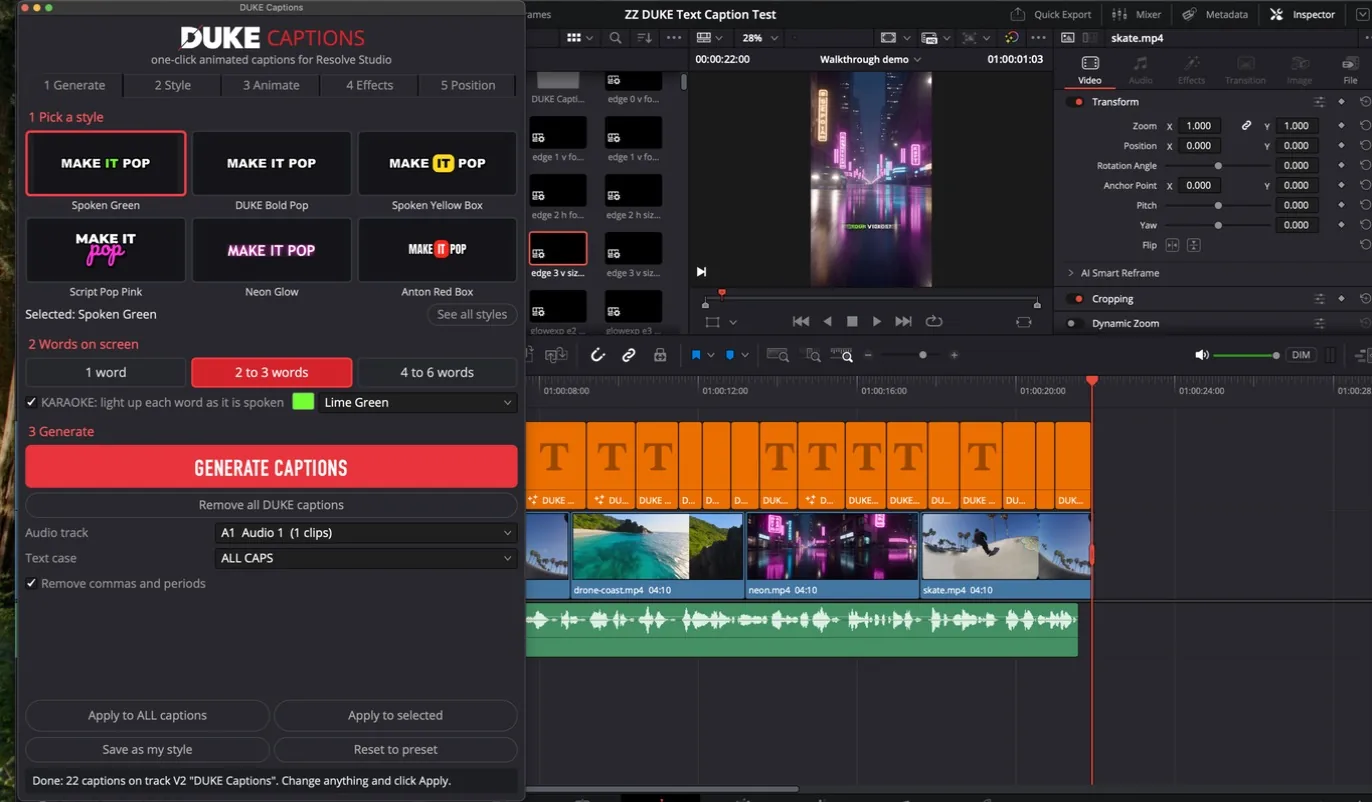1372x802 pixels.
Task: Select the Neon Glow style thumbnail
Action: [x=271, y=250]
